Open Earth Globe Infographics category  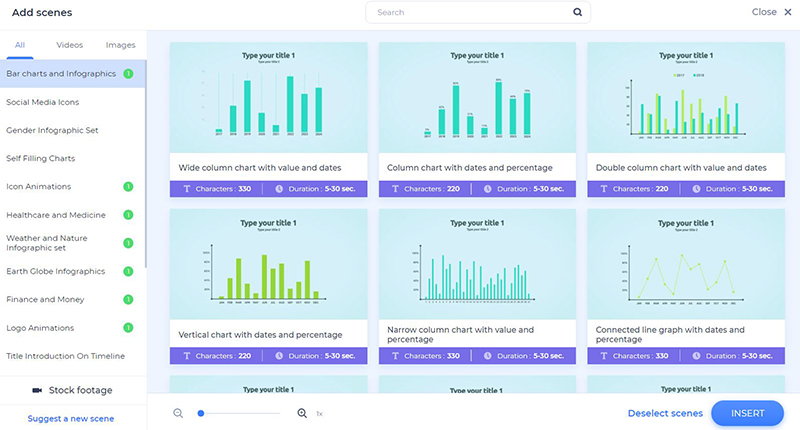pyautogui.click(x=72, y=271)
